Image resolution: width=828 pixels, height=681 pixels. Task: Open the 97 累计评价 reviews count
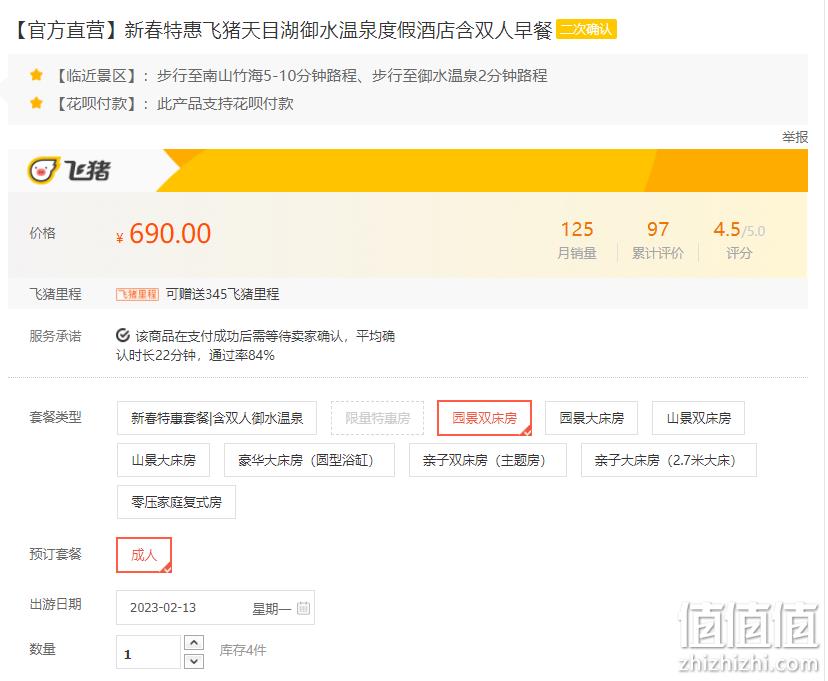[x=658, y=240]
